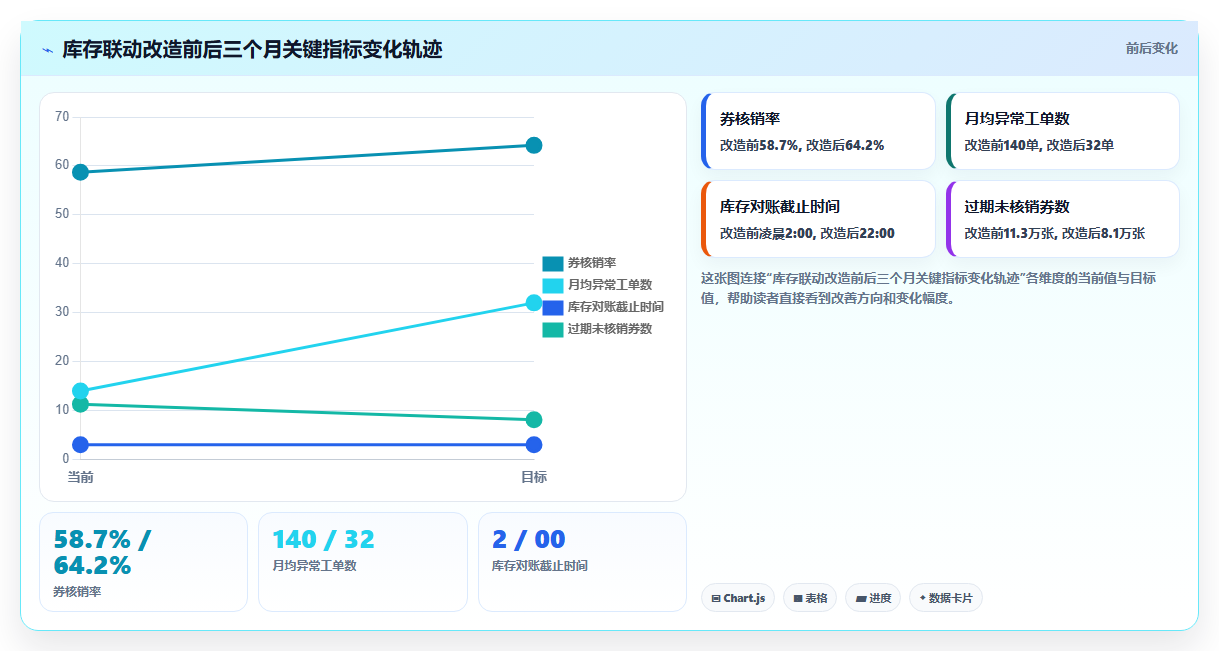Click 库存对账截止时间 data point at 目标
The height and width of the screenshot is (651, 1219).
coord(534,445)
